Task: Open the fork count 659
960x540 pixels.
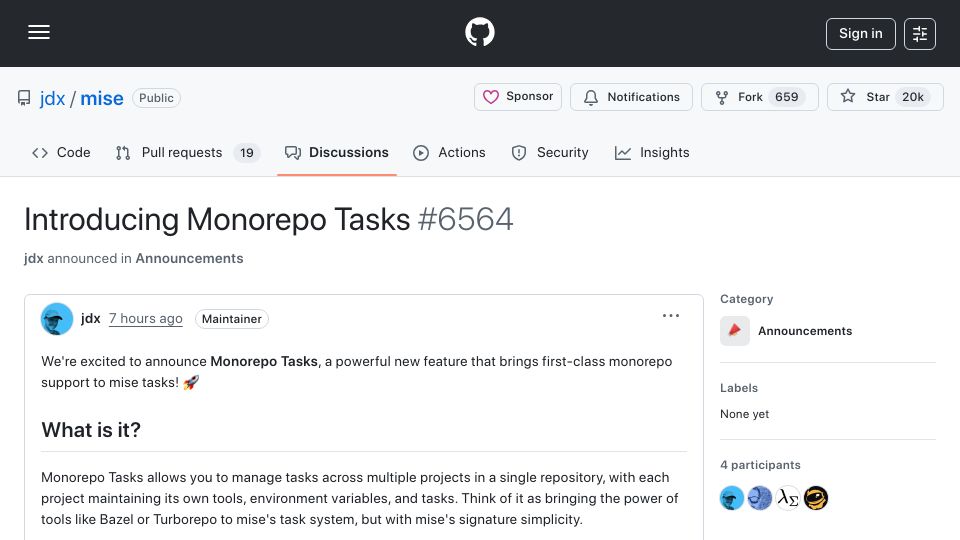Action: tap(786, 97)
